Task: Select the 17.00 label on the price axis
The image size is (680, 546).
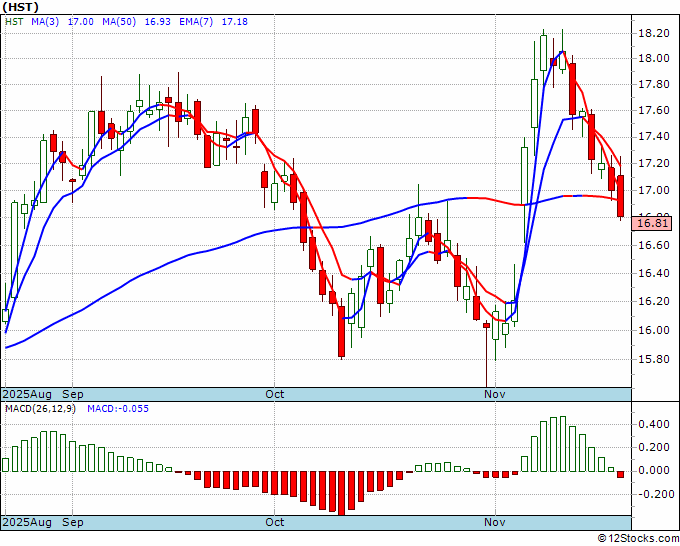Action: (654, 190)
